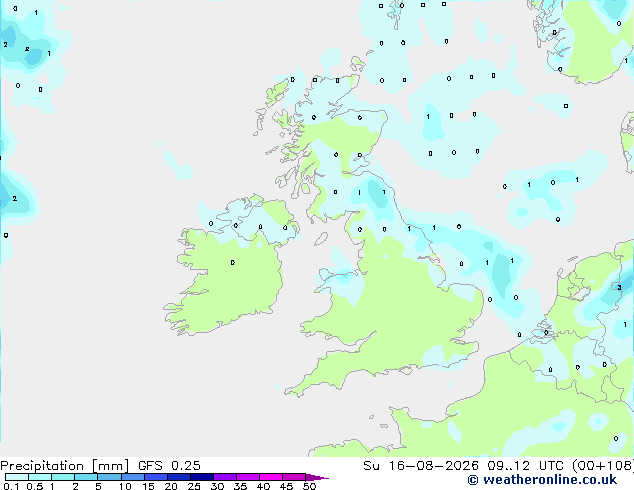Pick the 5–10 mm legend swatch

click(x=109, y=477)
